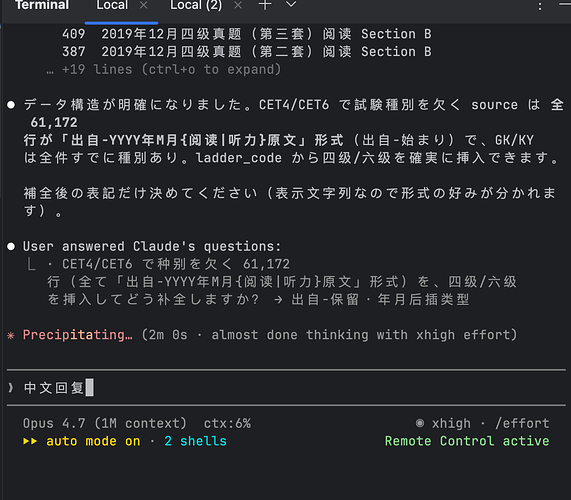Click Remote Control active status
Image resolution: width=571 pixels, height=500 pixels.
click(x=467, y=441)
